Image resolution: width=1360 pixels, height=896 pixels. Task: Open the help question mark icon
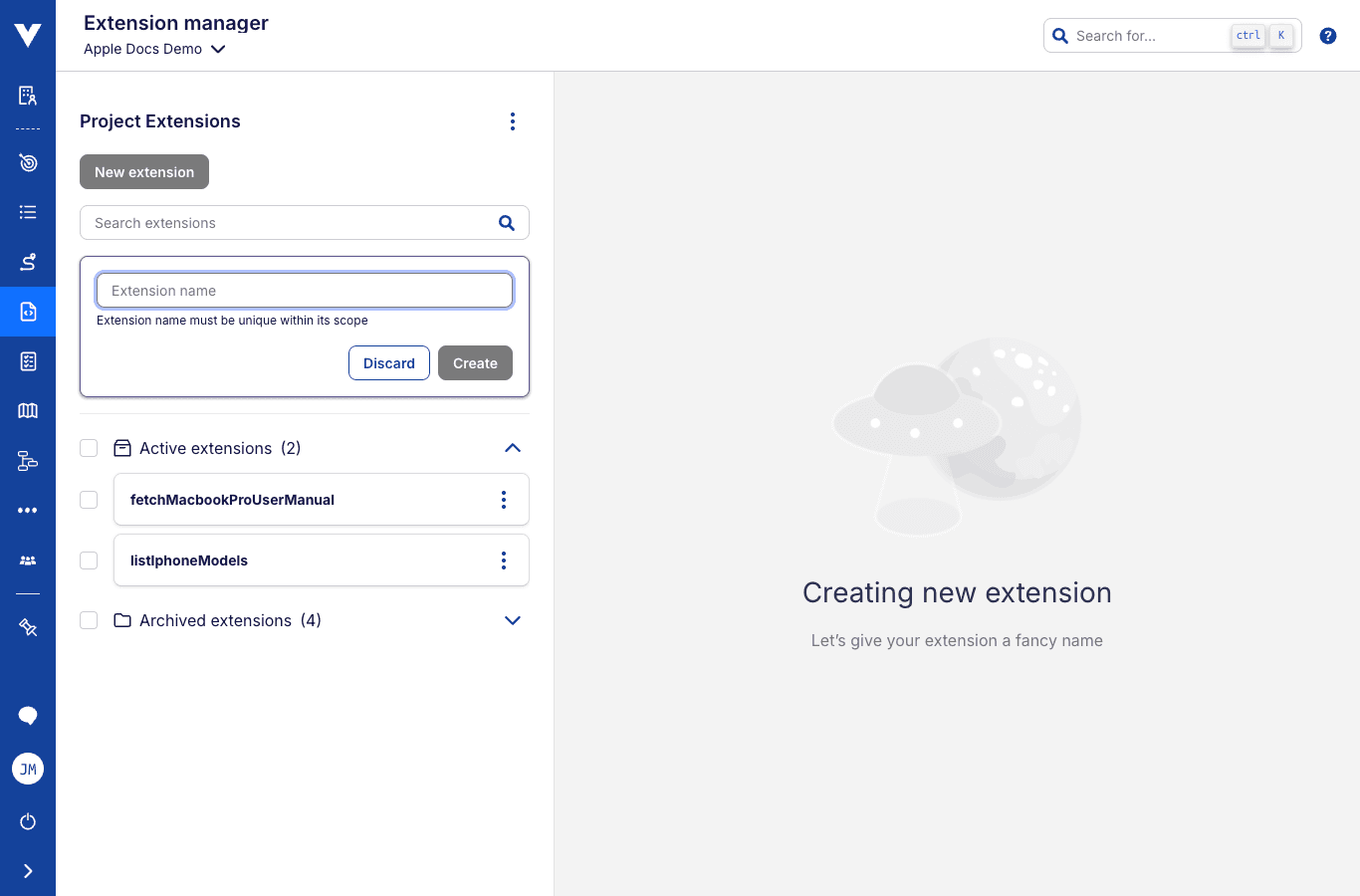(x=1327, y=35)
